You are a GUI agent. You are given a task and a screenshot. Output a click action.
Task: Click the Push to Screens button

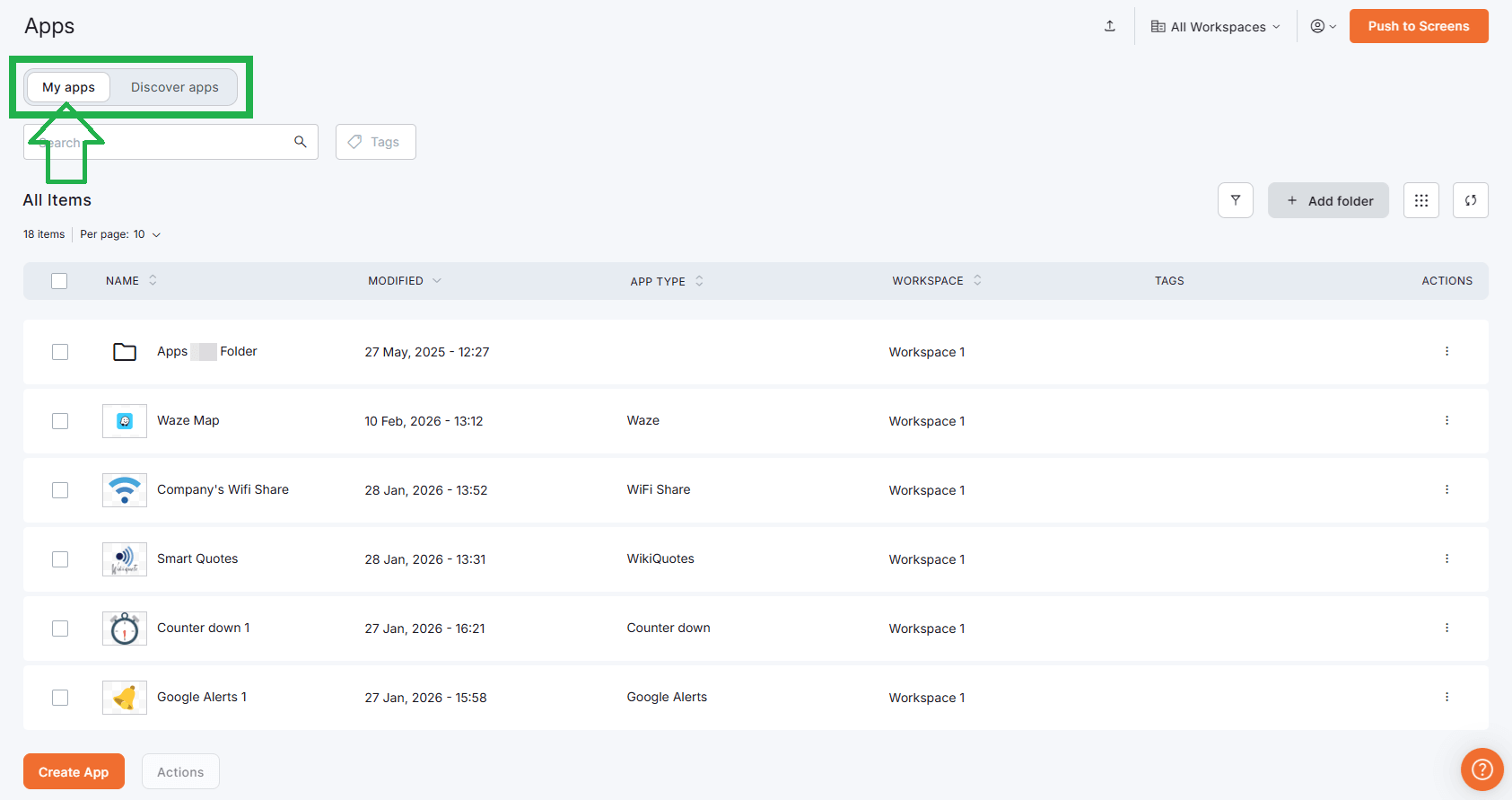(1419, 26)
